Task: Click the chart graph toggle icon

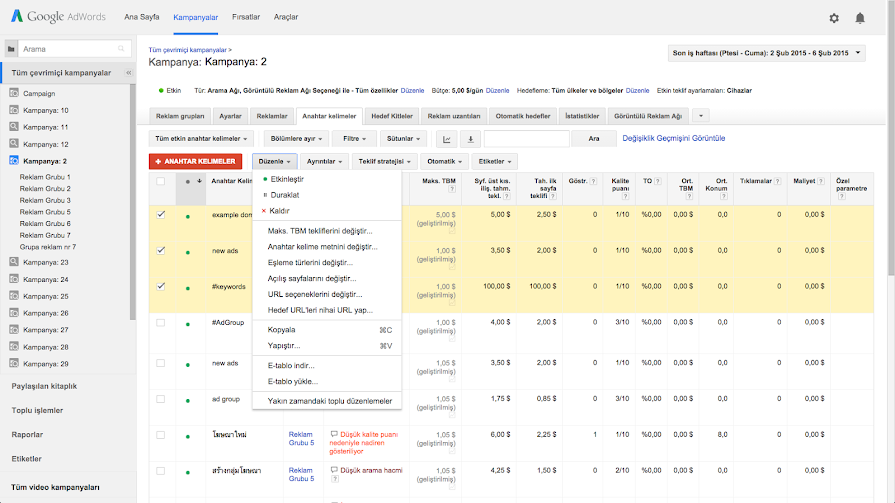Action: point(446,138)
